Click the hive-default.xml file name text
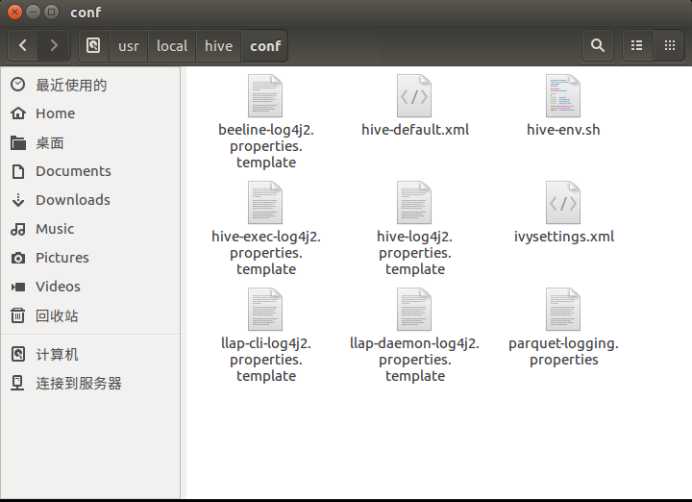Viewport: 692px width, 502px height. (x=415, y=130)
